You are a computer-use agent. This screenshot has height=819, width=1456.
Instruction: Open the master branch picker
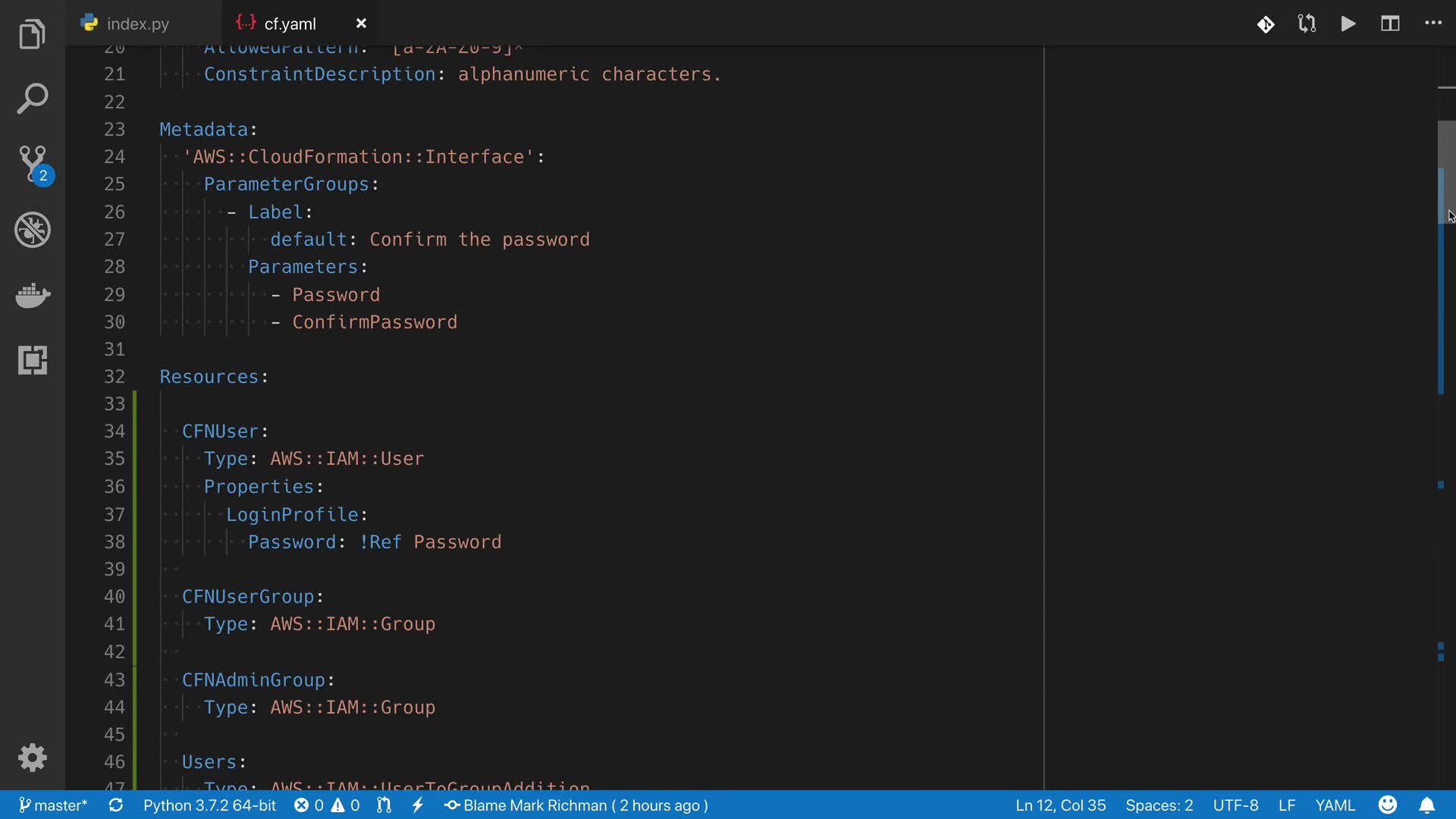click(53, 805)
